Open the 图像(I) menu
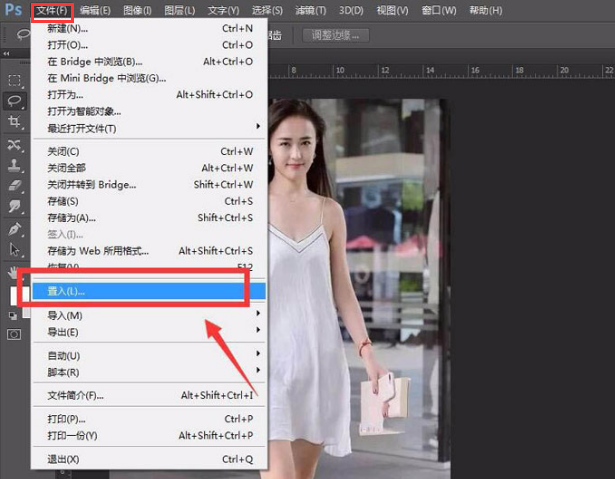Image resolution: width=615 pixels, height=479 pixels. pyautogui.click(x=137, y=10)
